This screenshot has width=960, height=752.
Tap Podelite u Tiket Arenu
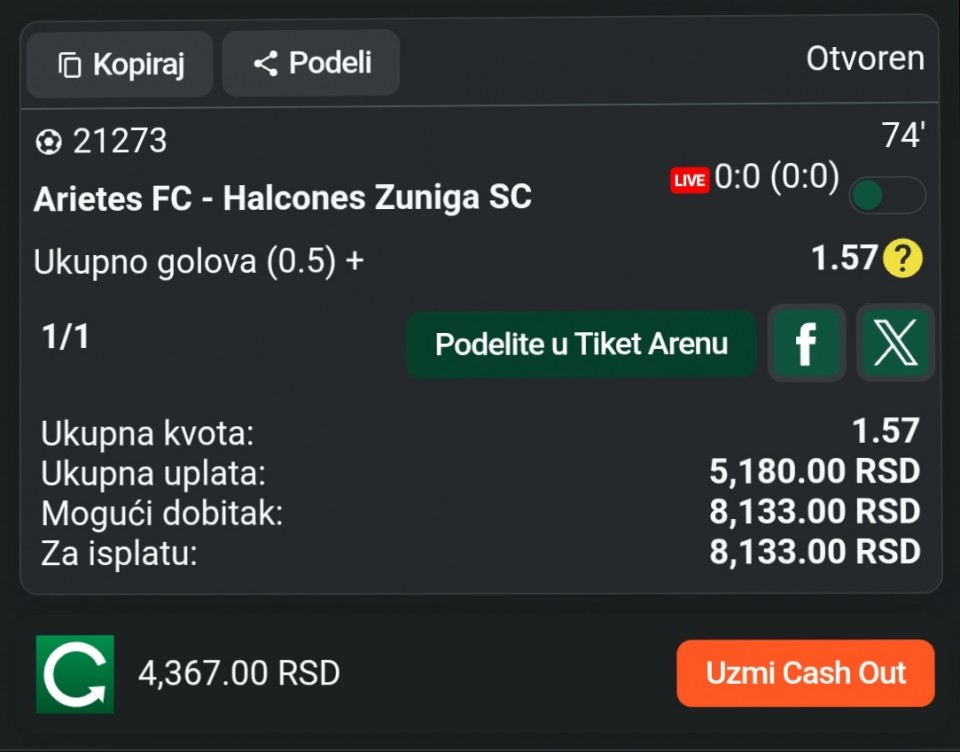tap(581, 344)
